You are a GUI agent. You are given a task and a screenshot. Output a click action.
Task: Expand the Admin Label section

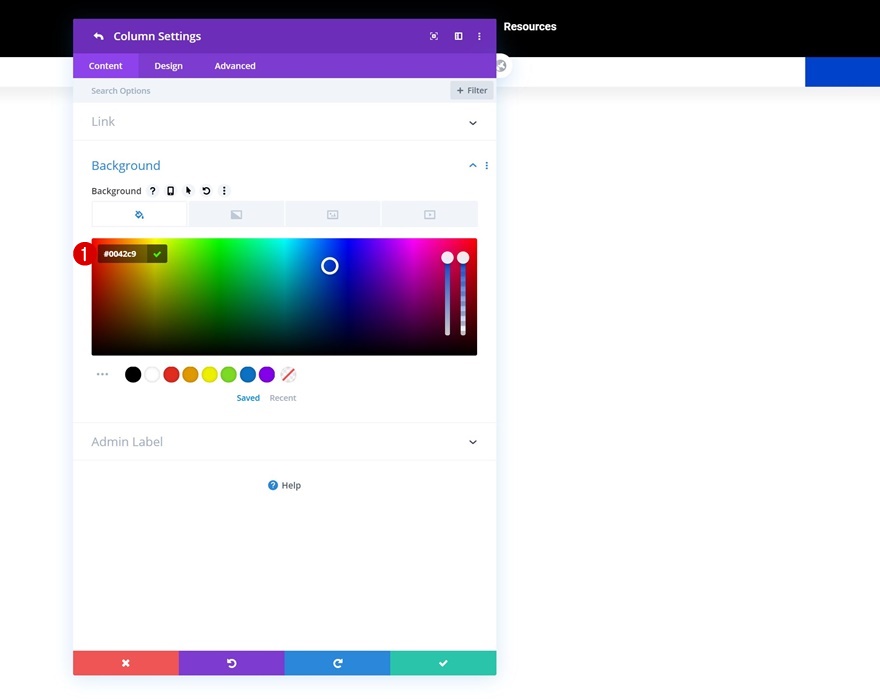coord(284,441)
